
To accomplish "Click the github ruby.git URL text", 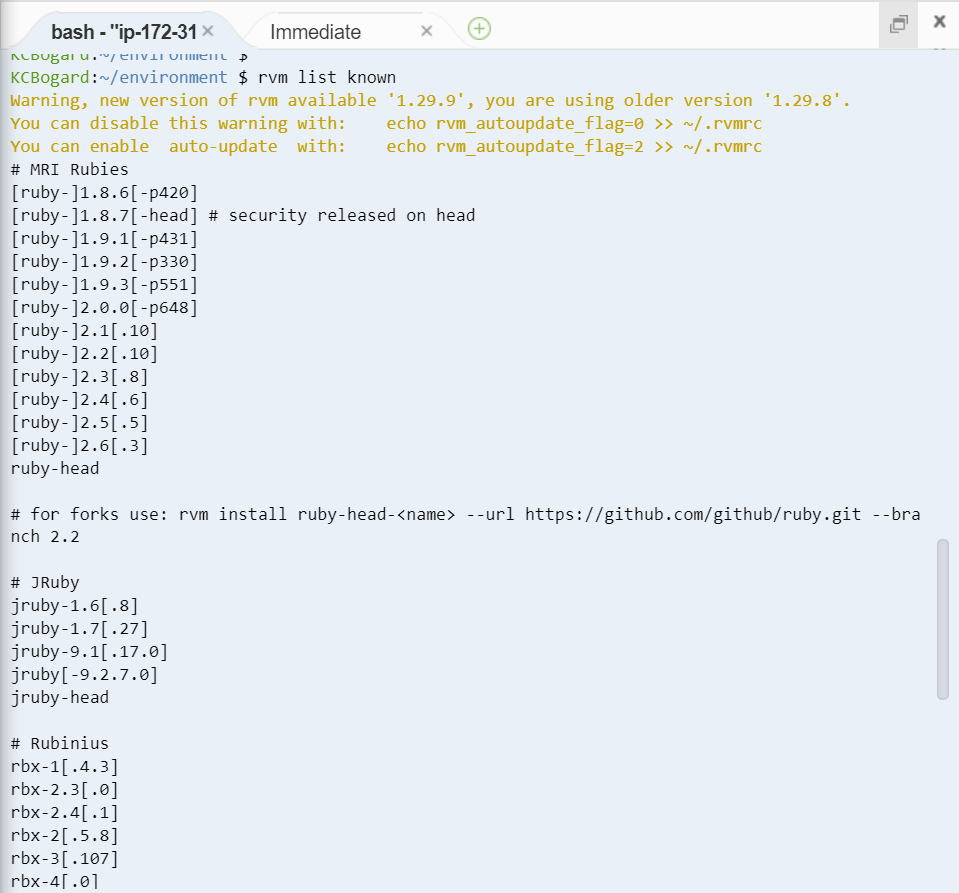I will pos(693,514).
